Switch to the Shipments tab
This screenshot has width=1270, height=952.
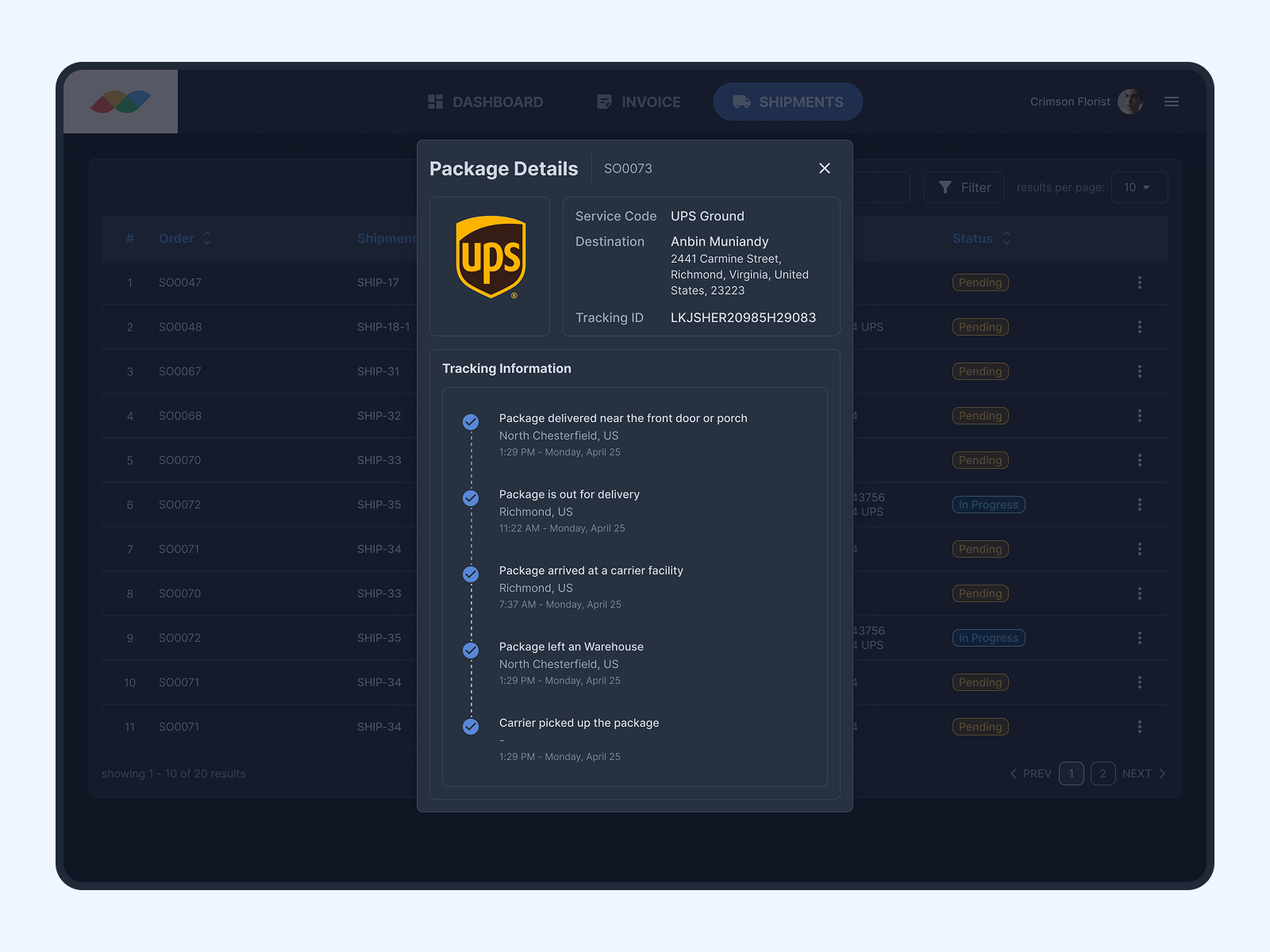point(788,102)
